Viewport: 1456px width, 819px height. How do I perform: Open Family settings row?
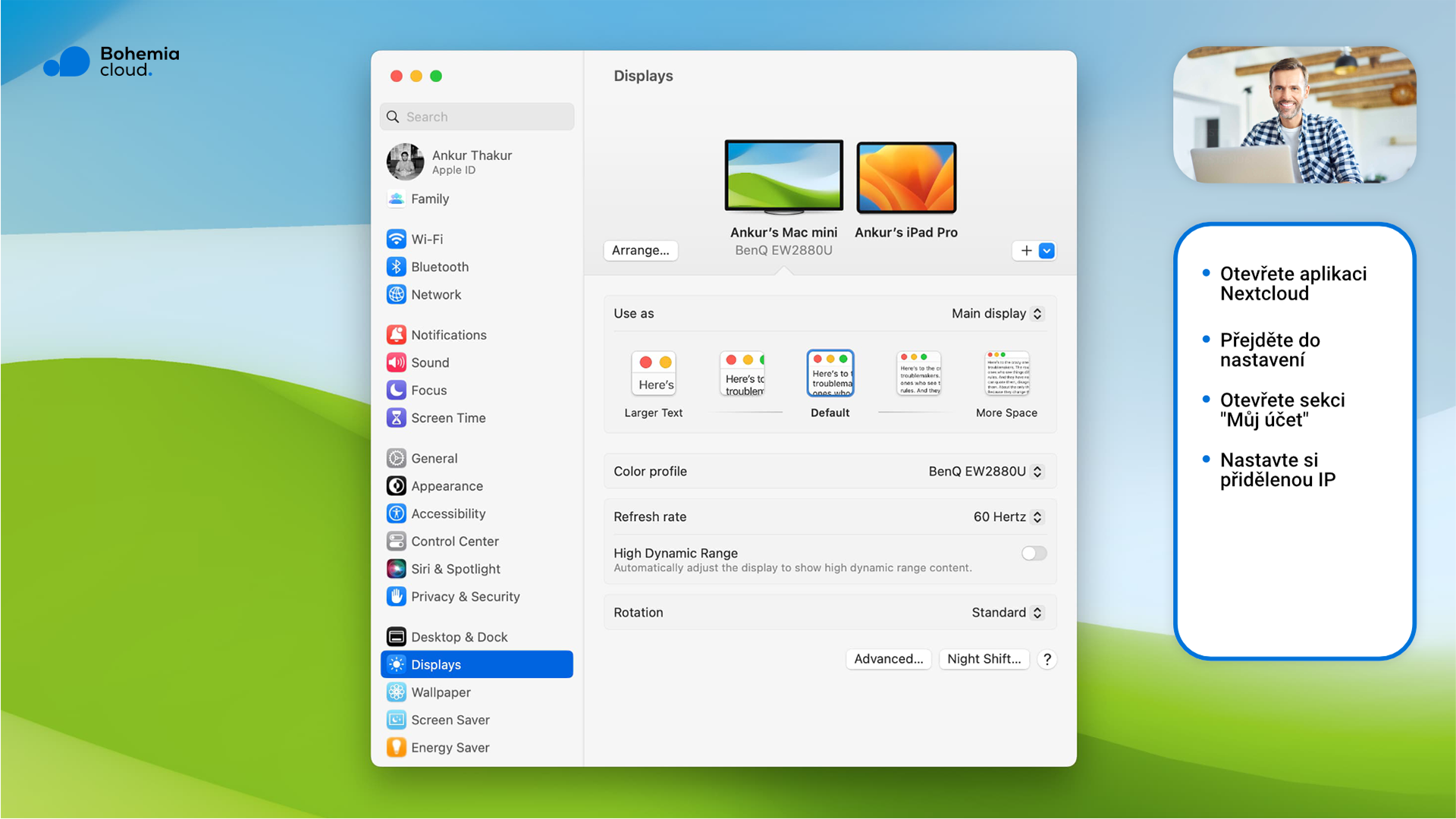coord(477,199)
